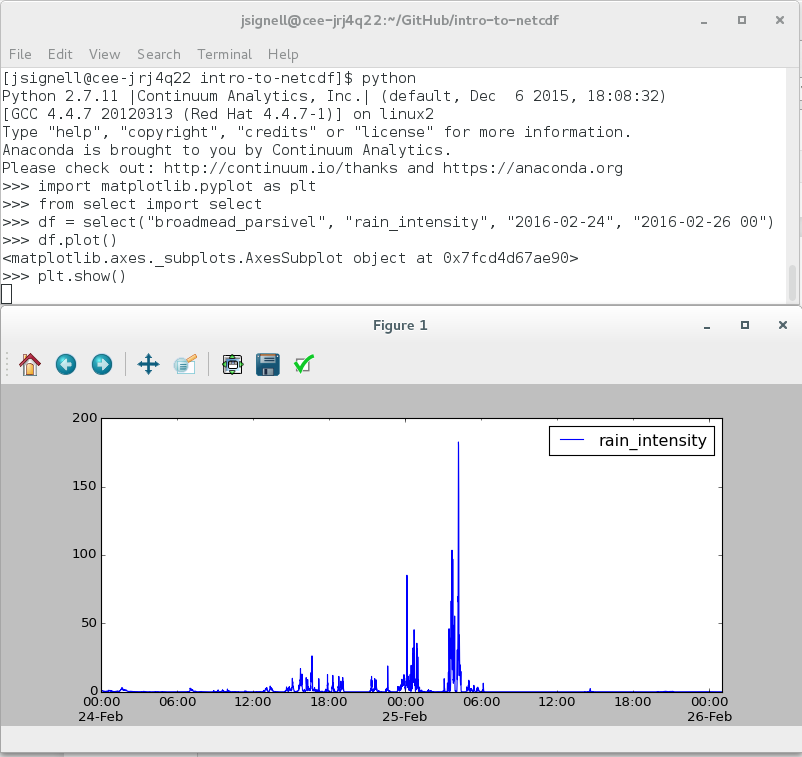Viewport: 802px width, 757px height.
Task: Click the 50 y-axis tick label
Action: (x=89, y=622)
